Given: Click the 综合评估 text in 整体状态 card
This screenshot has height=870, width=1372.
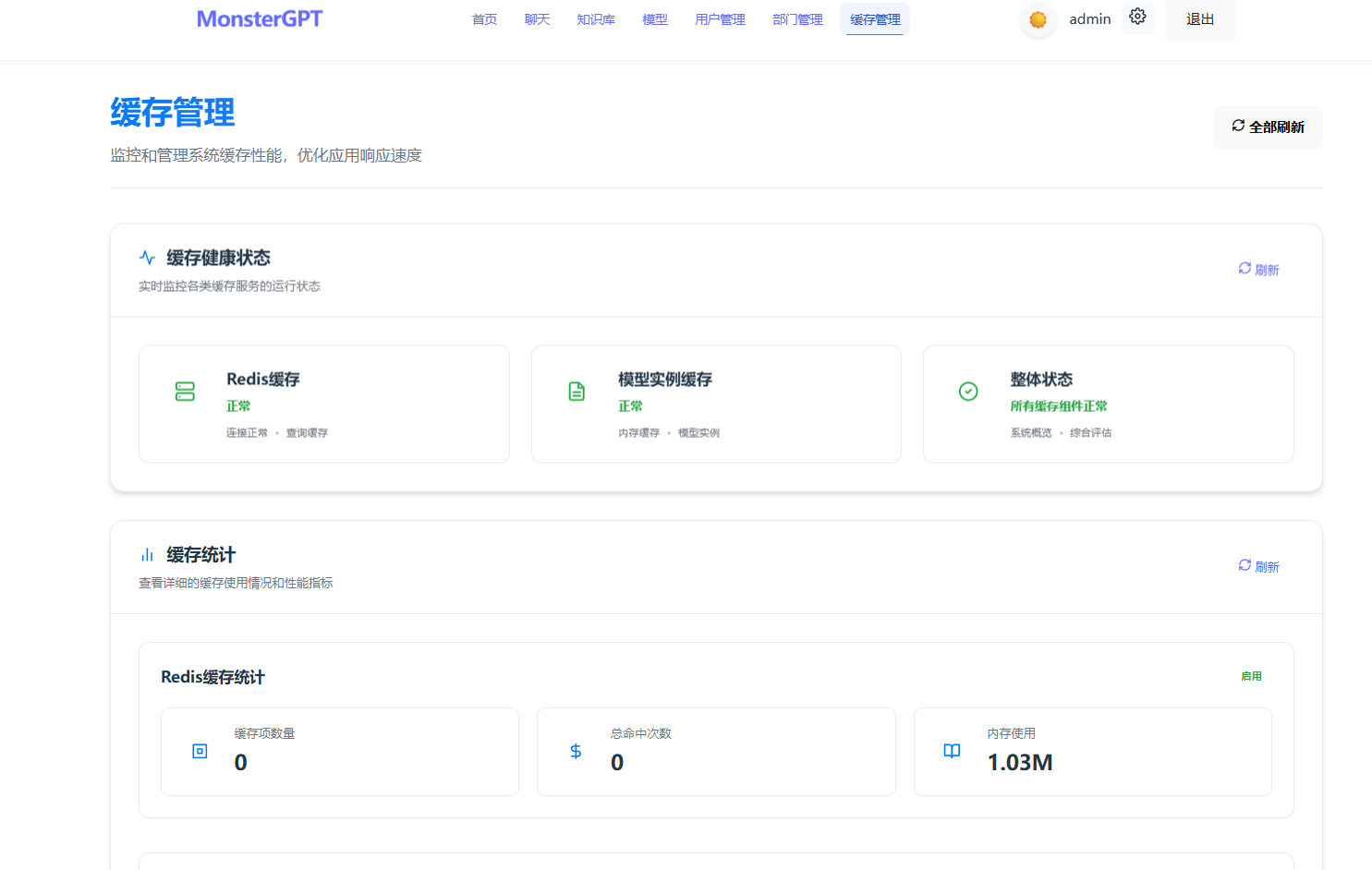Looking at the screenshot, I should coord(1091,433).
